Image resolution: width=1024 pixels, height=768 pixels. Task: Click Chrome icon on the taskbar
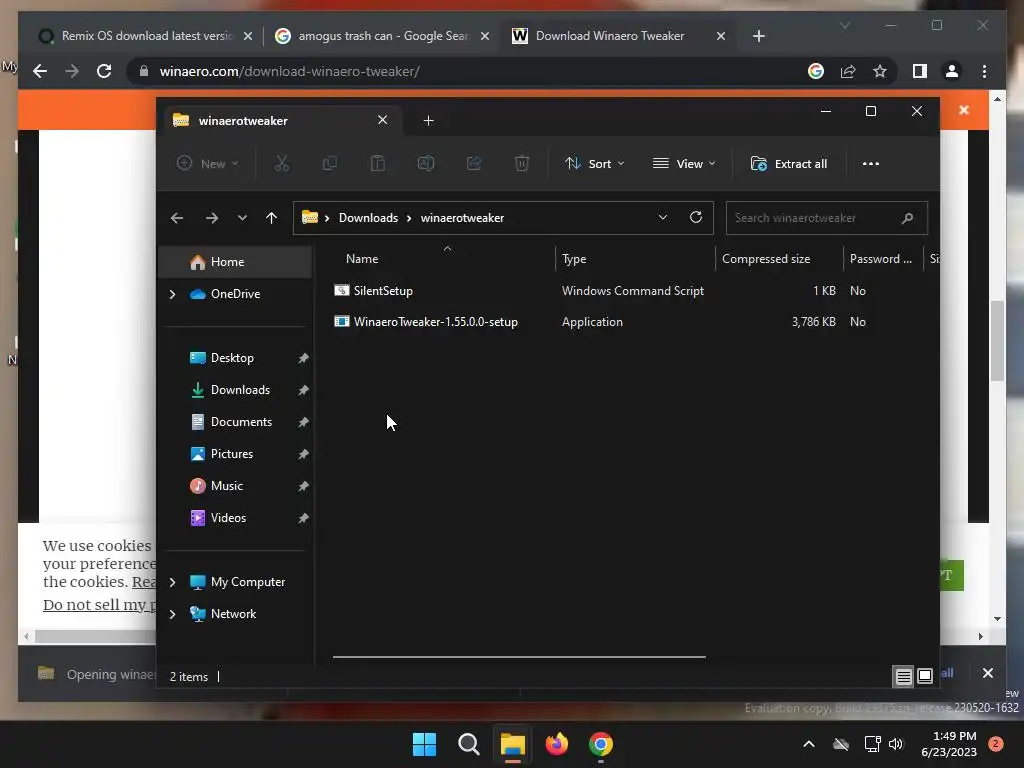(601, 744)
